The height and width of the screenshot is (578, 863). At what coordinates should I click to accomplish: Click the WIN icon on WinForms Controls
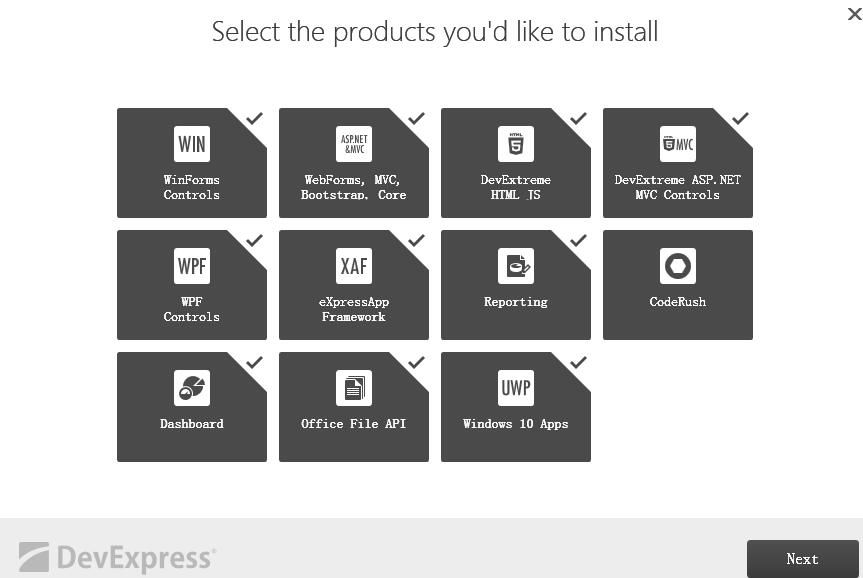pos(192,144)
